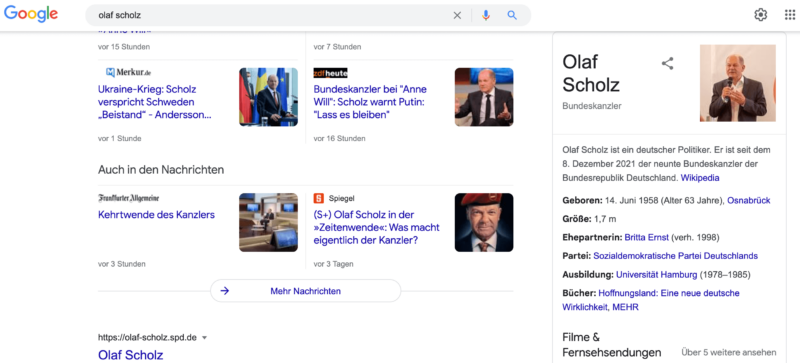Open article Kehrtwende des Kanzlers

(x=156, y=215)
